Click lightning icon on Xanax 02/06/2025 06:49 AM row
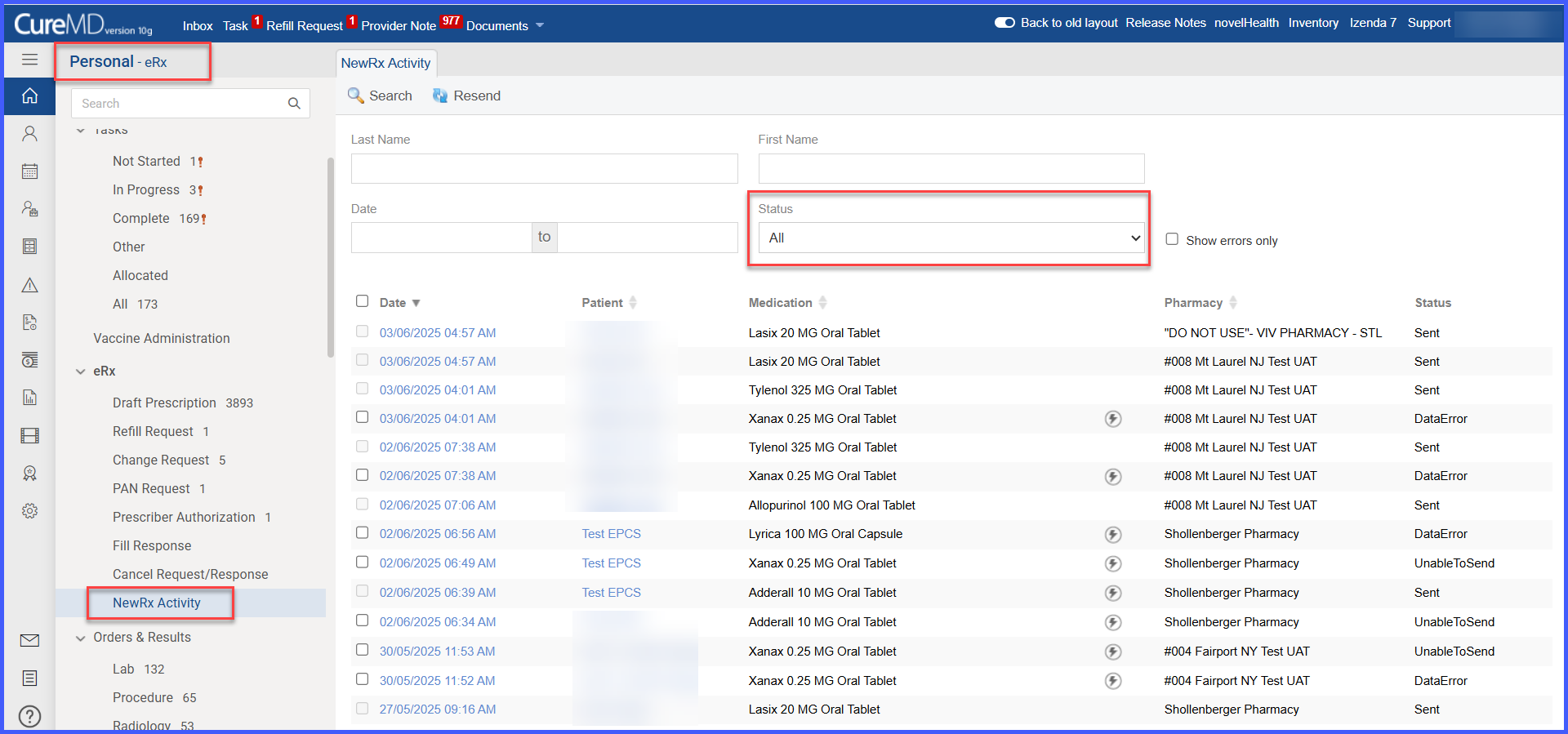 1113,563
